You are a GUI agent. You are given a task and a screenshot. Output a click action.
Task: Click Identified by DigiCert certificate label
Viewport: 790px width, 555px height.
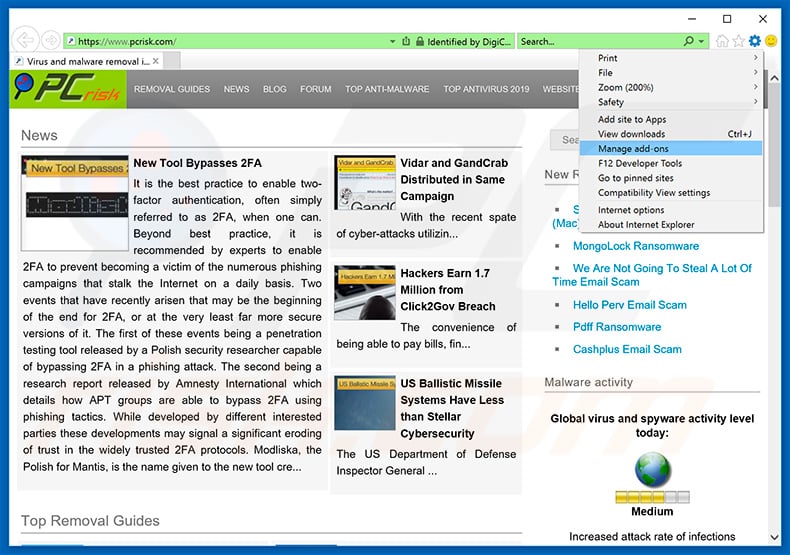469,42
